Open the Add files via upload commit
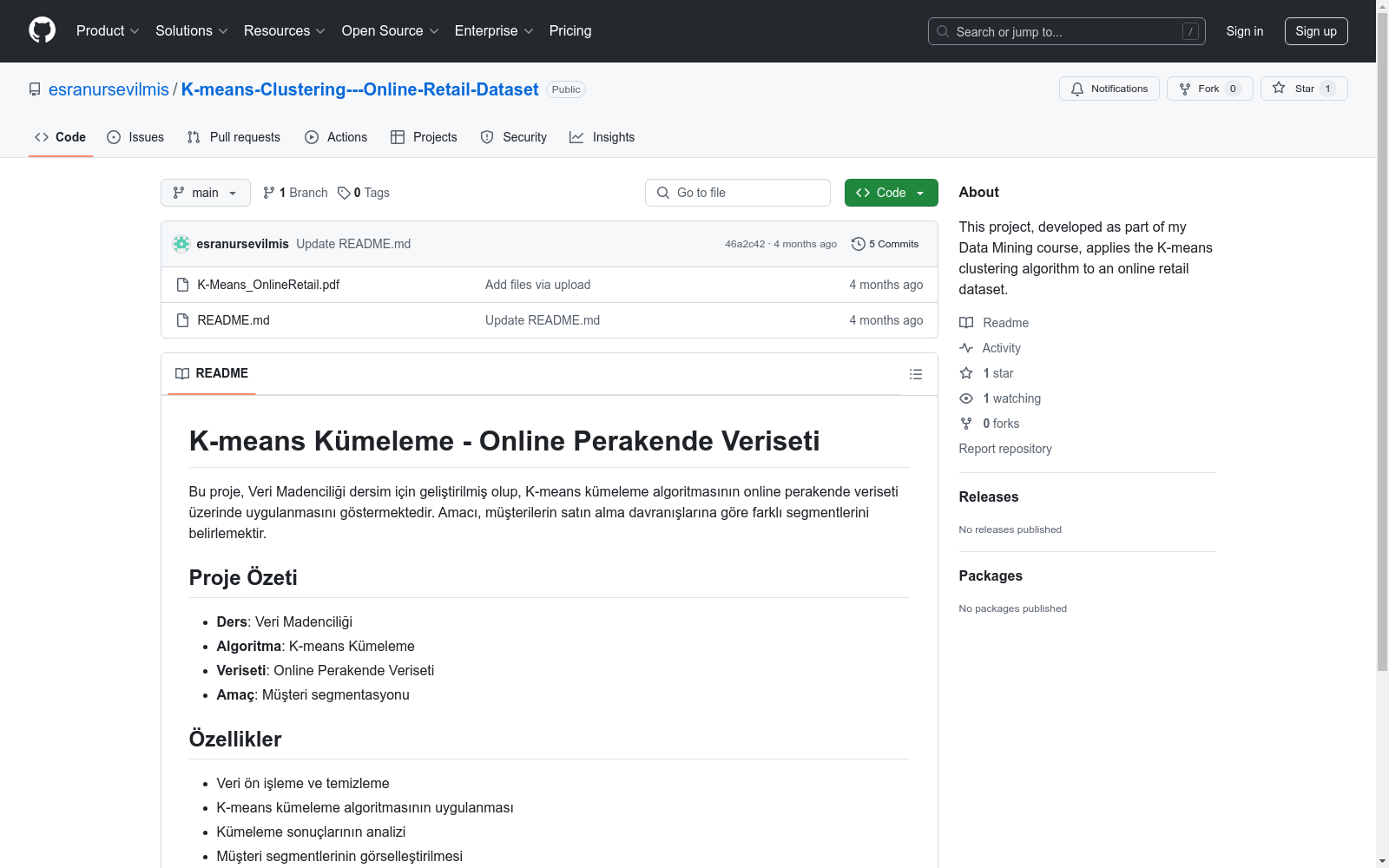Image resolution: width=1389 pixels, height=868 pixels. (537, 285)
